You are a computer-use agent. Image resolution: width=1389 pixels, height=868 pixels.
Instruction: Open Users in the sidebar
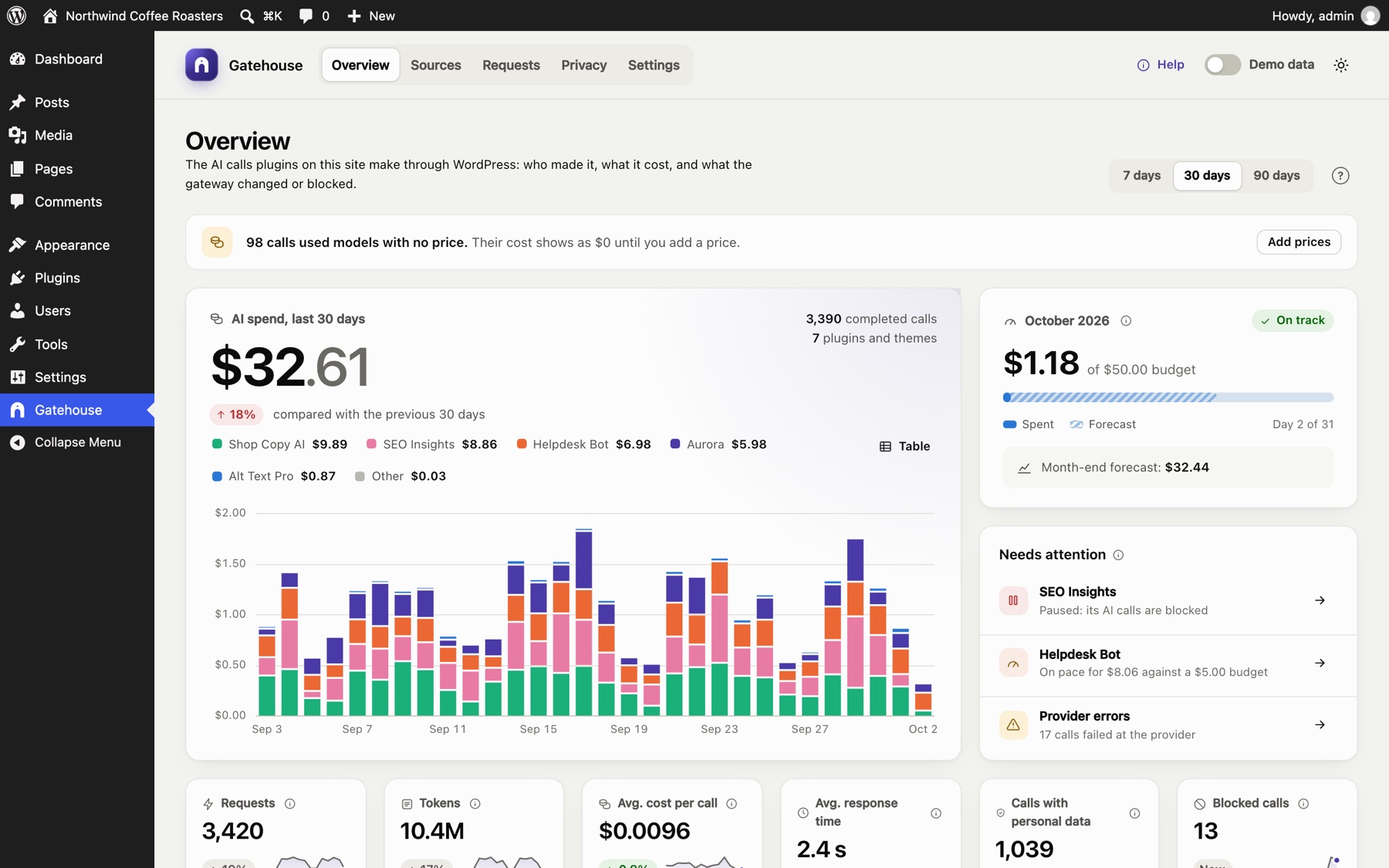point(77,310)
